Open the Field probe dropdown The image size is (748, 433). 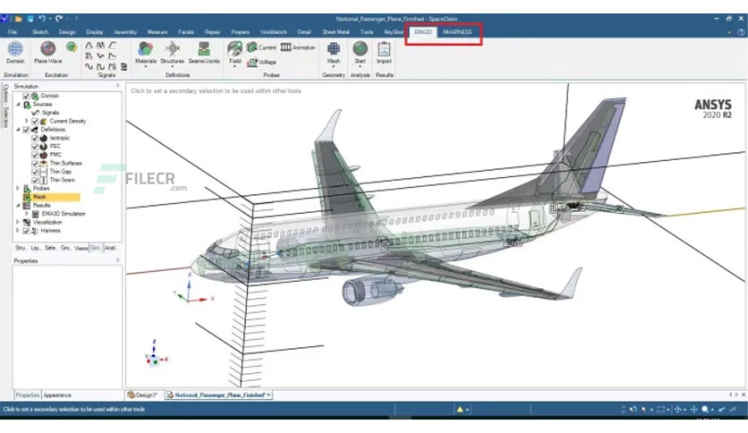tap(235, 52)
